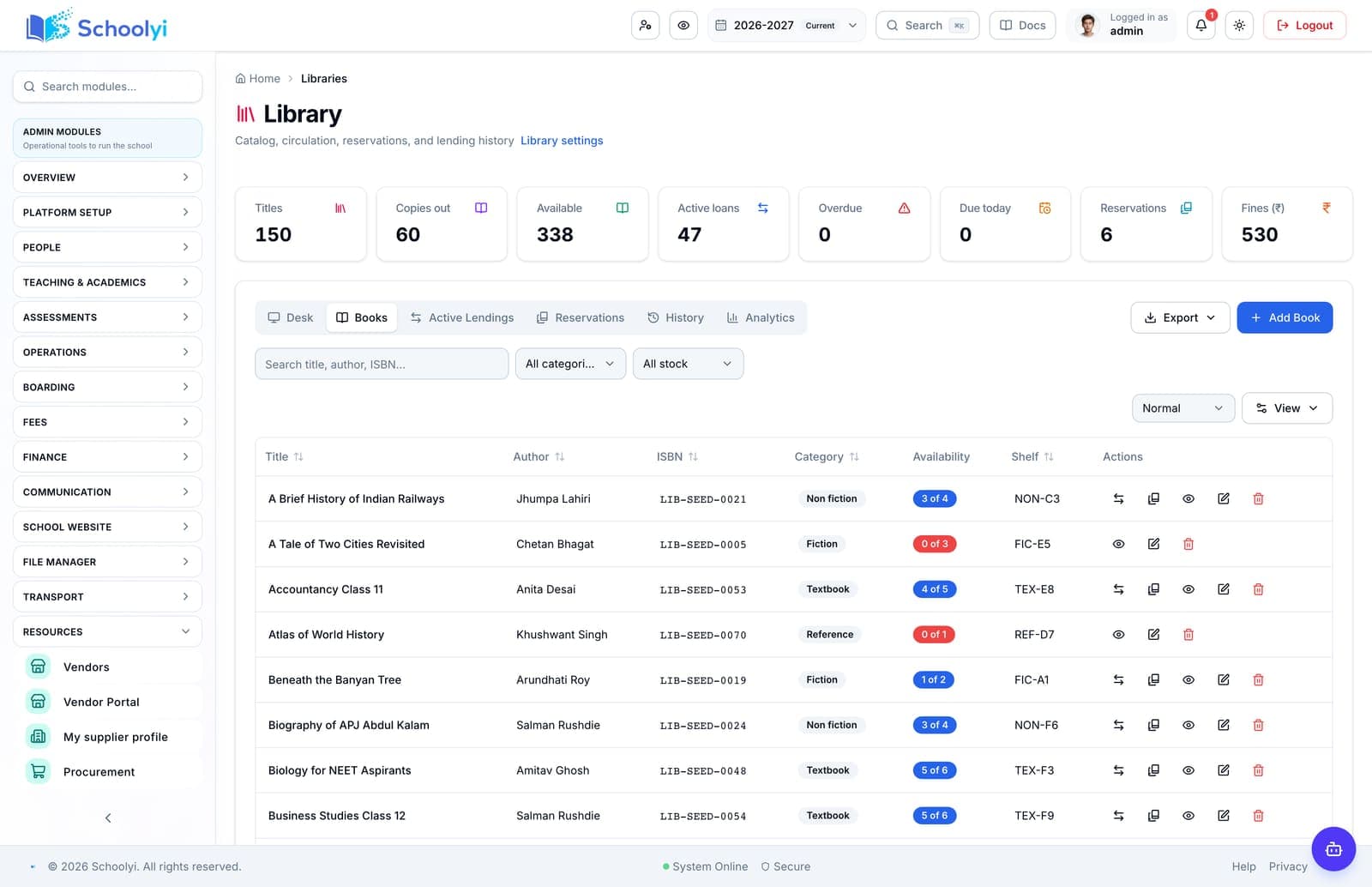The image size is (1372, 887).
Task: Click delete icon for Biology for NEET Aspirants
Action: tap(1258, 770)
